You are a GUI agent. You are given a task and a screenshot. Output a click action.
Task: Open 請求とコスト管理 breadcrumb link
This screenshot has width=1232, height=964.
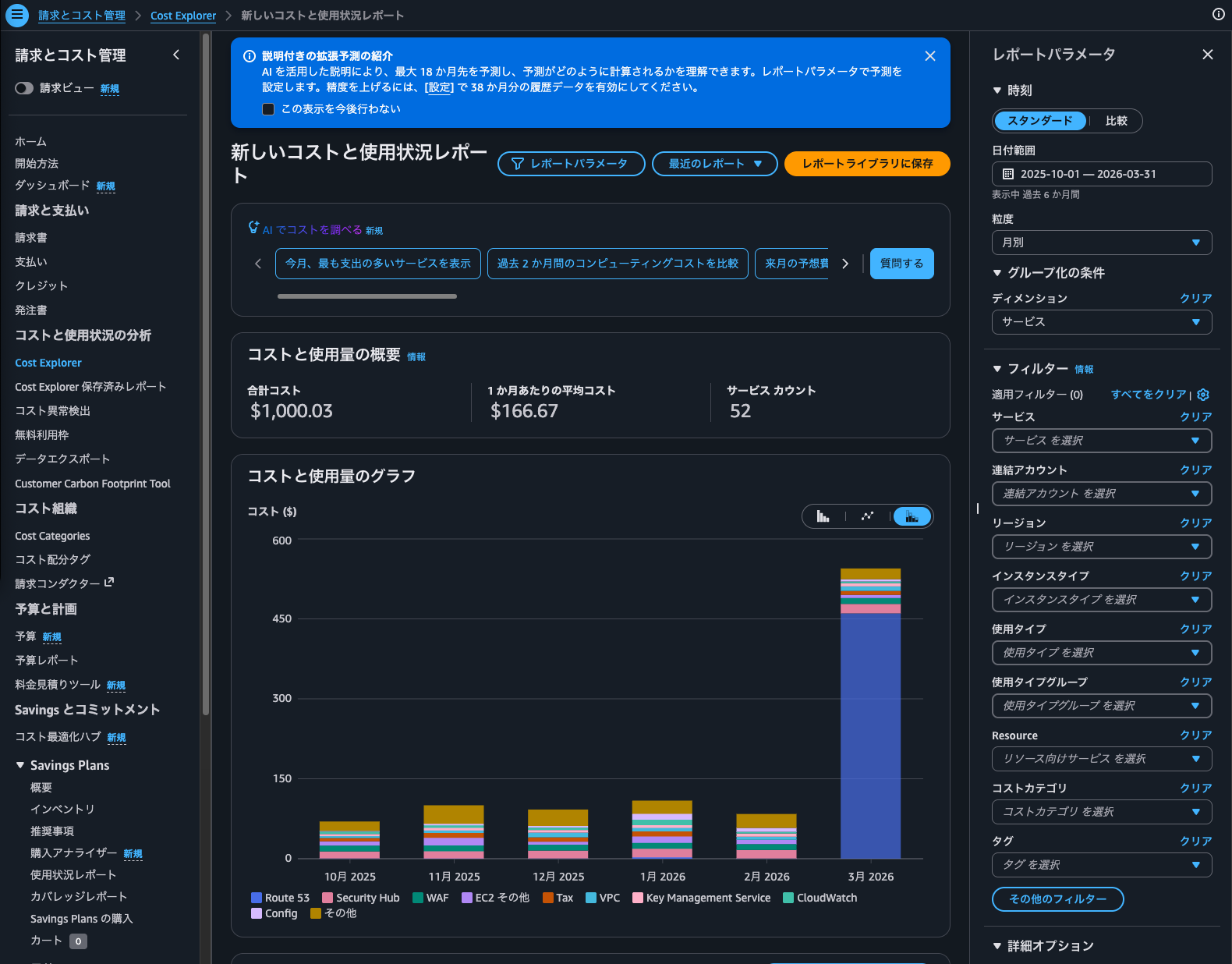[82, 16]
